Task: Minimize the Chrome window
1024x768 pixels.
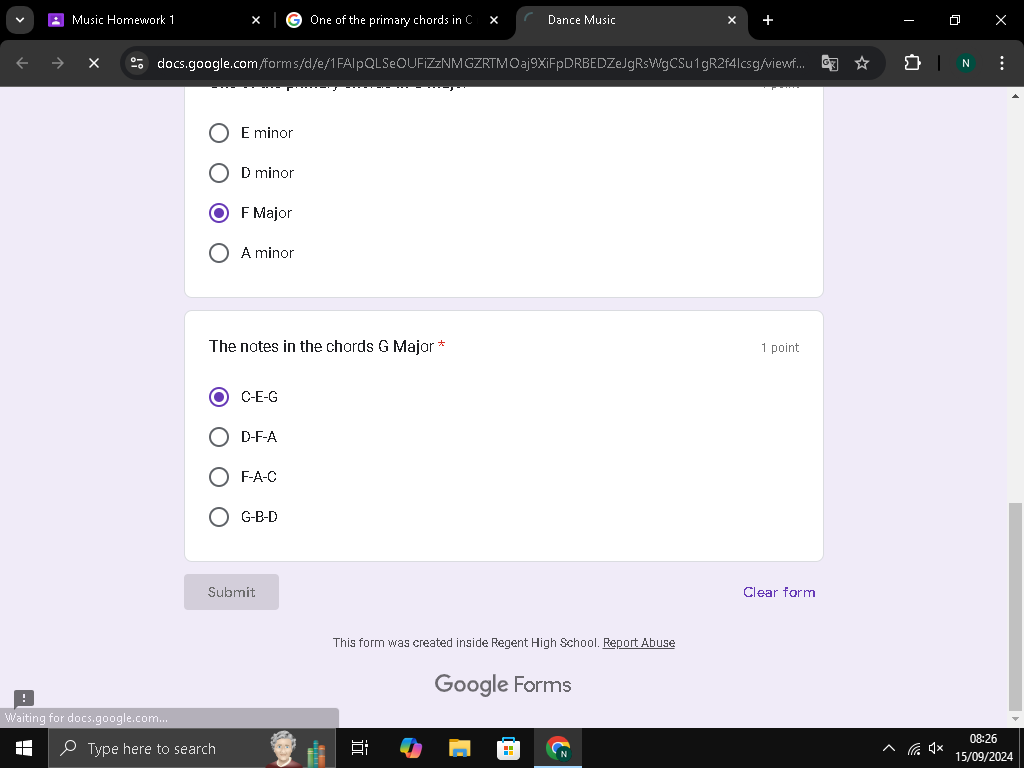Action: pyautogui.click(x=908, y=20)
